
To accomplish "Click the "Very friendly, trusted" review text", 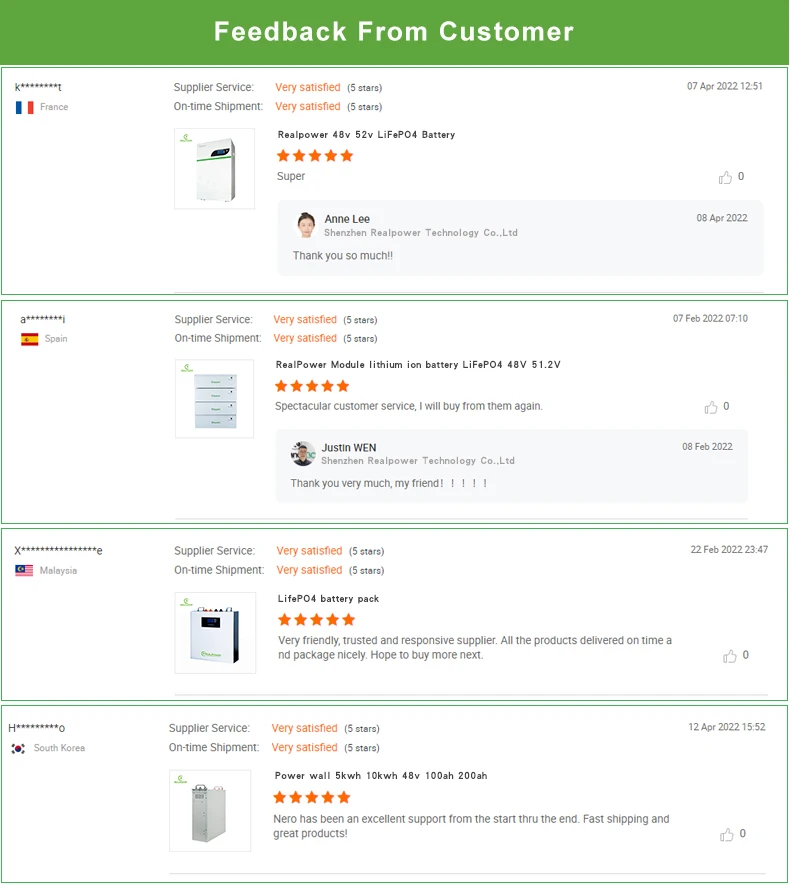I will point(474,647).
